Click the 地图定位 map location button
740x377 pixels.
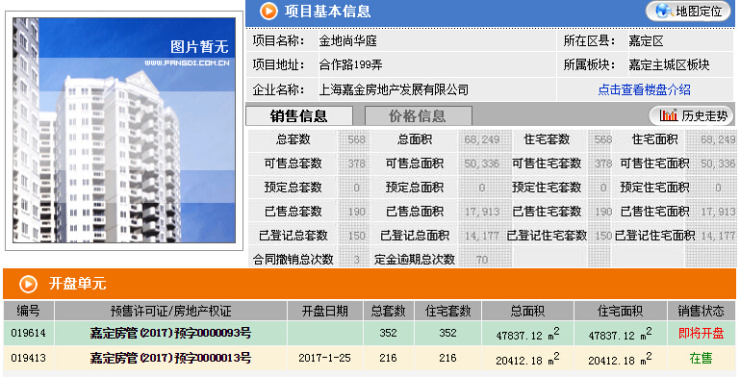(689, 11)
